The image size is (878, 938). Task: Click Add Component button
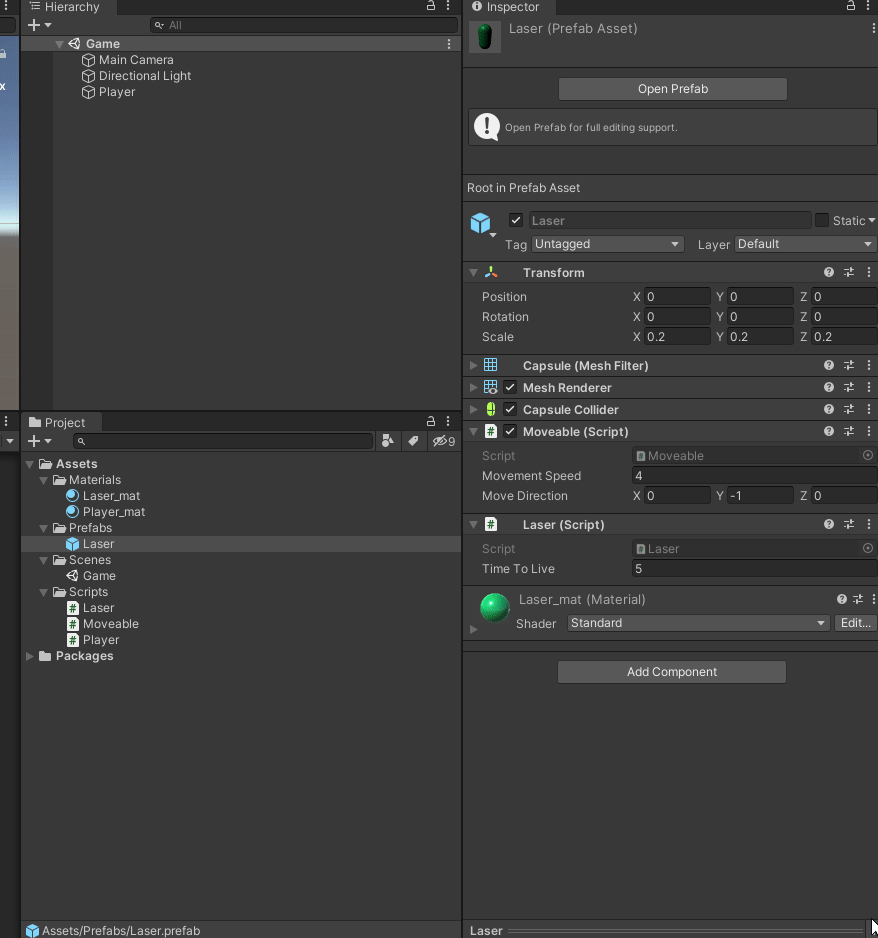click(x=672, y=672)
